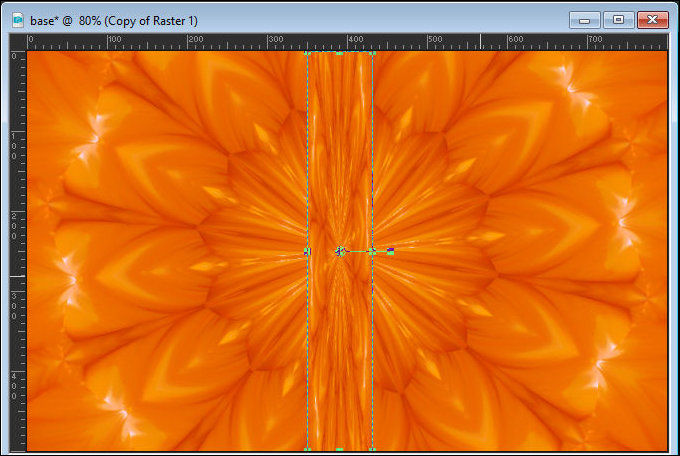Image resolution: width=680 pixels, height=456 pixels.
Task: Click the ruler origin corner box
Action: point(17,41)
